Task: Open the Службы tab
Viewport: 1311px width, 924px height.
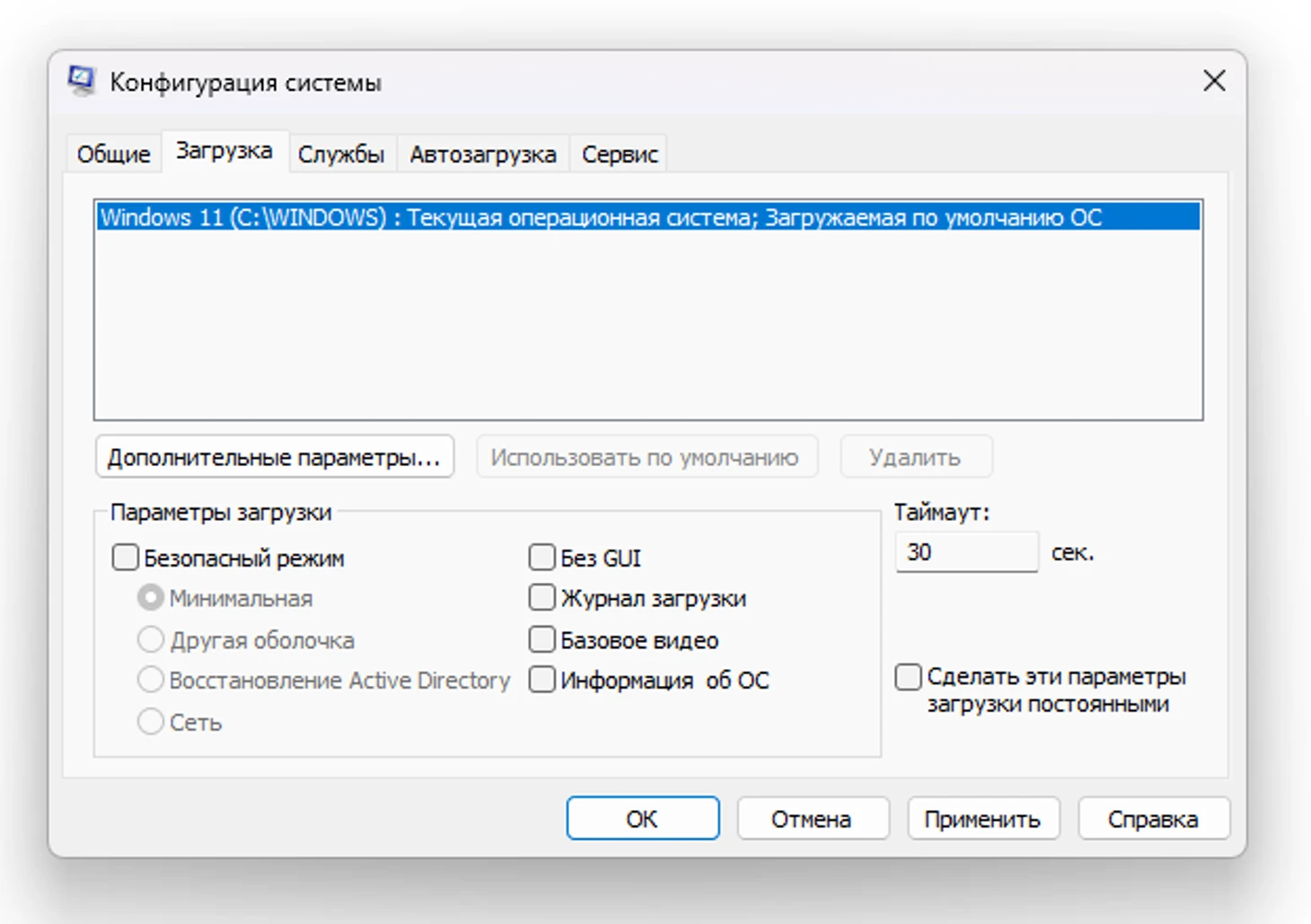Action: pyautogui.click(x=340, y=154)
